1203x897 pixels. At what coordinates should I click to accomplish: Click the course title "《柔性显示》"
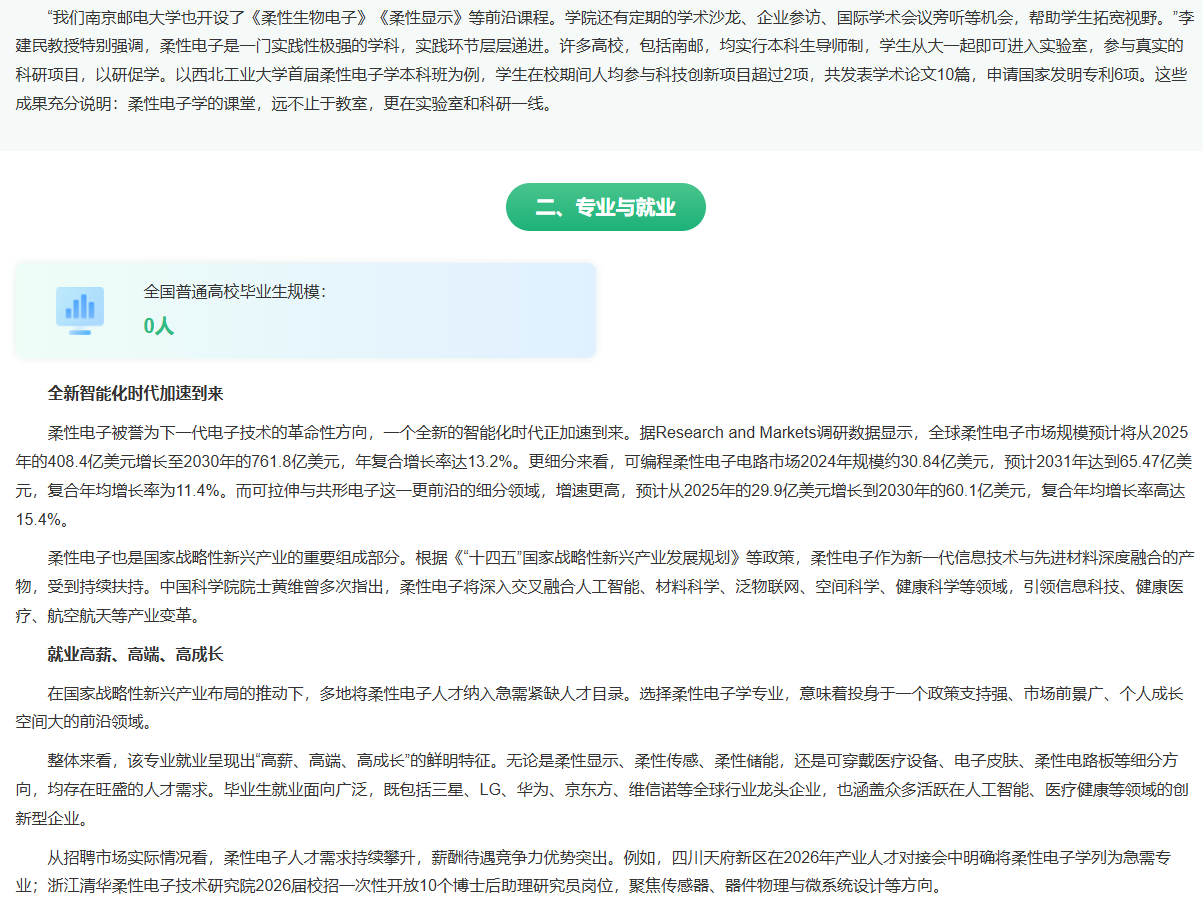(x=416, y=18)
